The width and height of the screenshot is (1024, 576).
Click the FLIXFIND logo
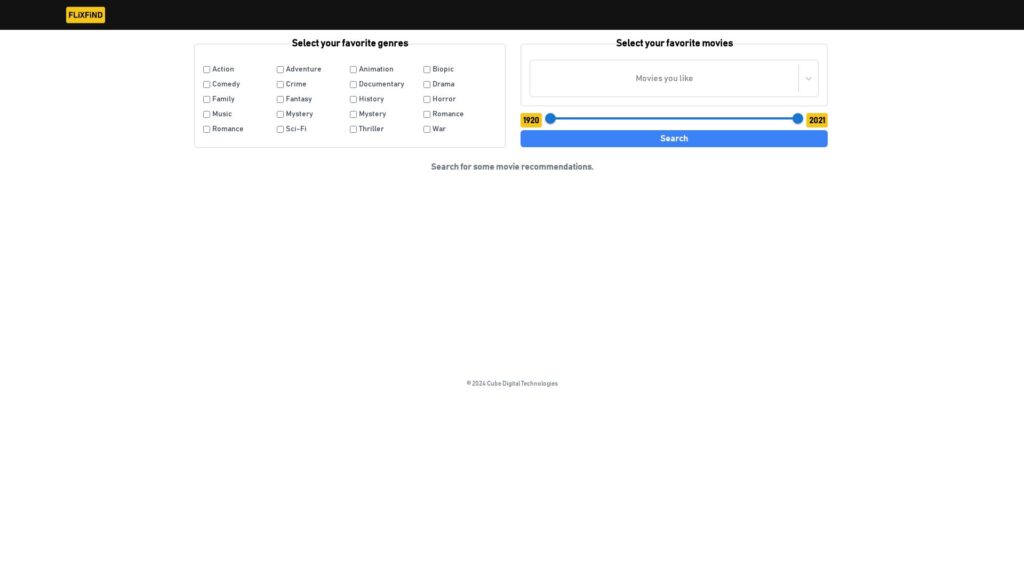tap(85, 15)
